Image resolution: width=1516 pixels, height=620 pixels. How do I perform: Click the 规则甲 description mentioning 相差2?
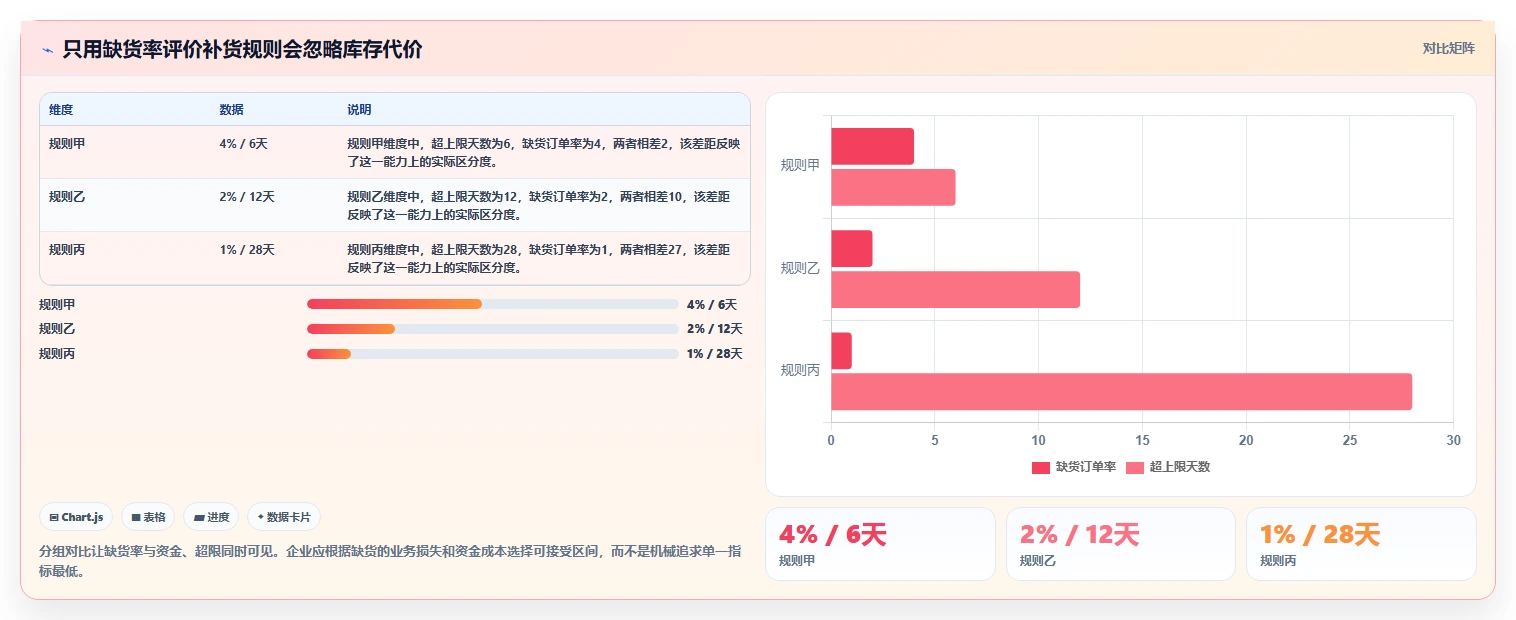click(543, 152)
